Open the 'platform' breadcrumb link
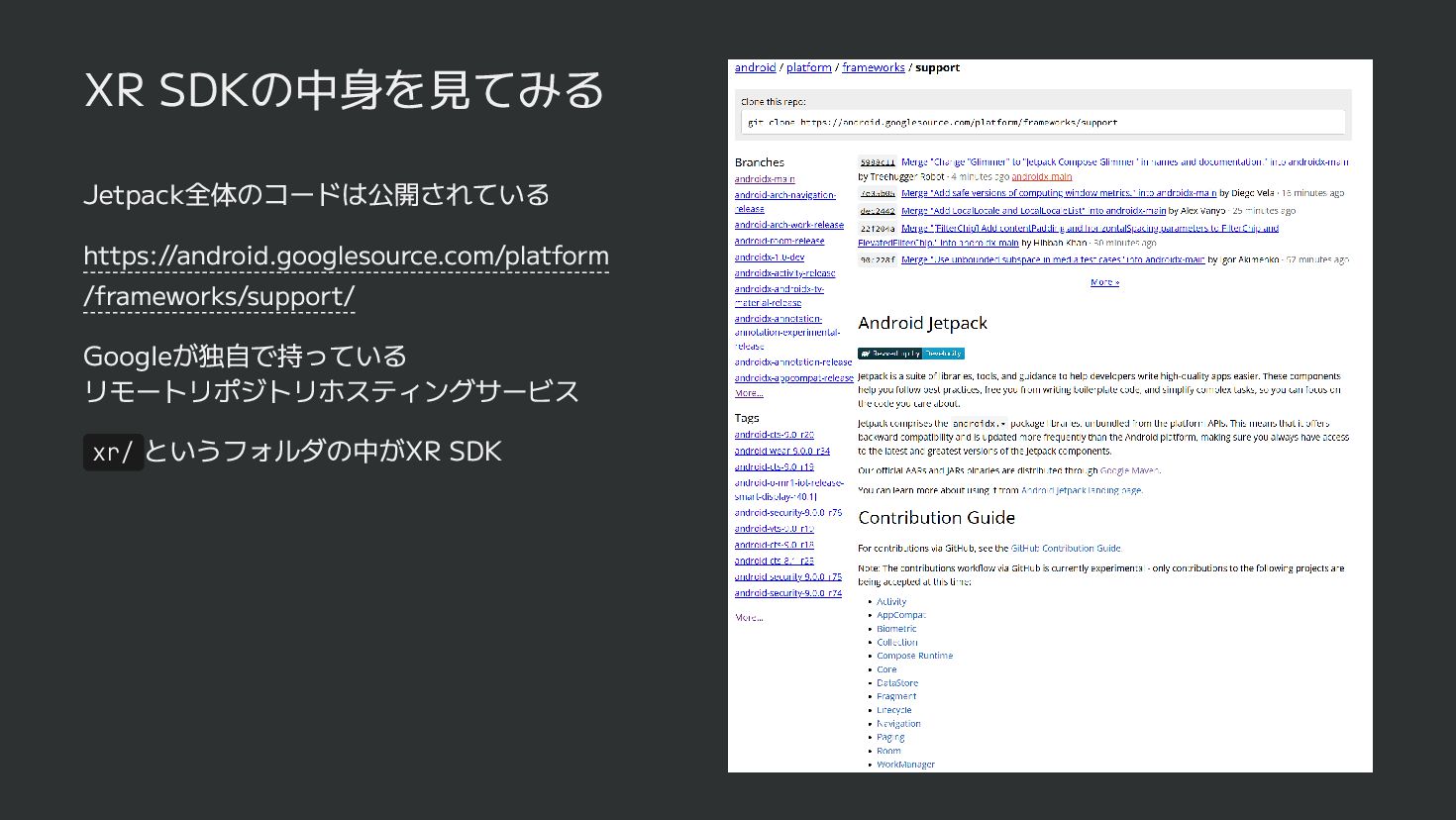The image size is (1456, 820). coord(808,67)
